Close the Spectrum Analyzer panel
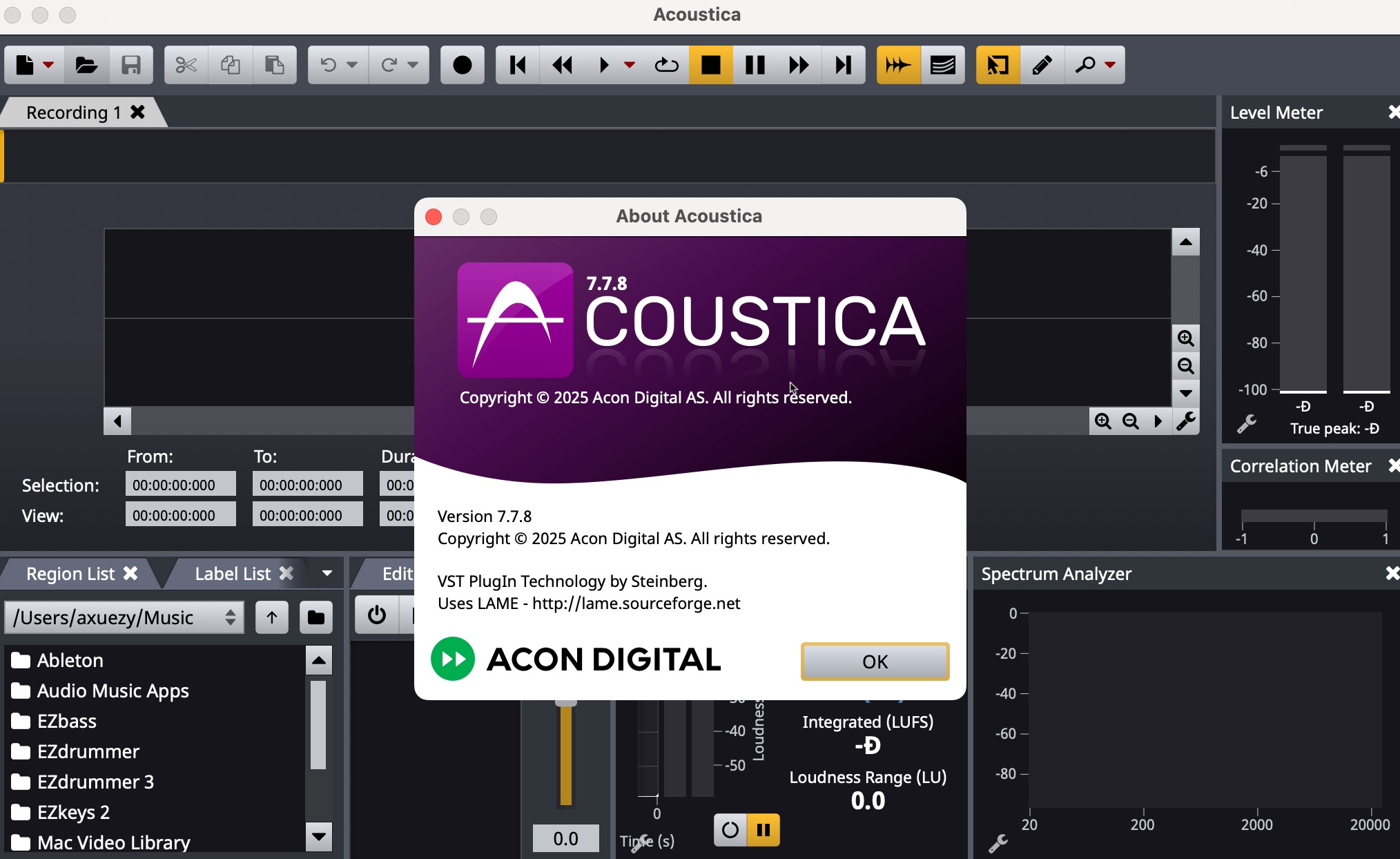The height and width of the screenshot is (859, 1400). pos(1392,573)
